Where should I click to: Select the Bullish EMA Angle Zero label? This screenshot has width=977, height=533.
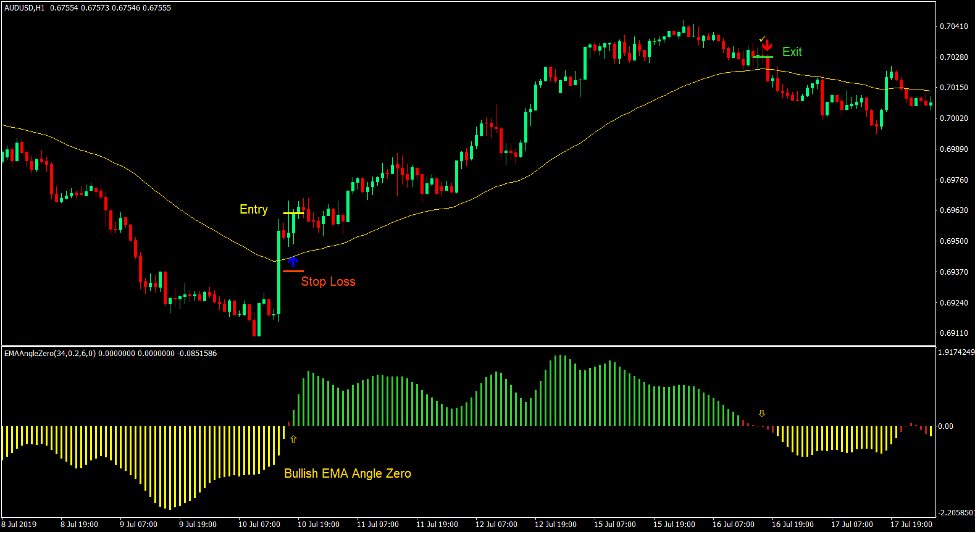(x=347, y=474)
